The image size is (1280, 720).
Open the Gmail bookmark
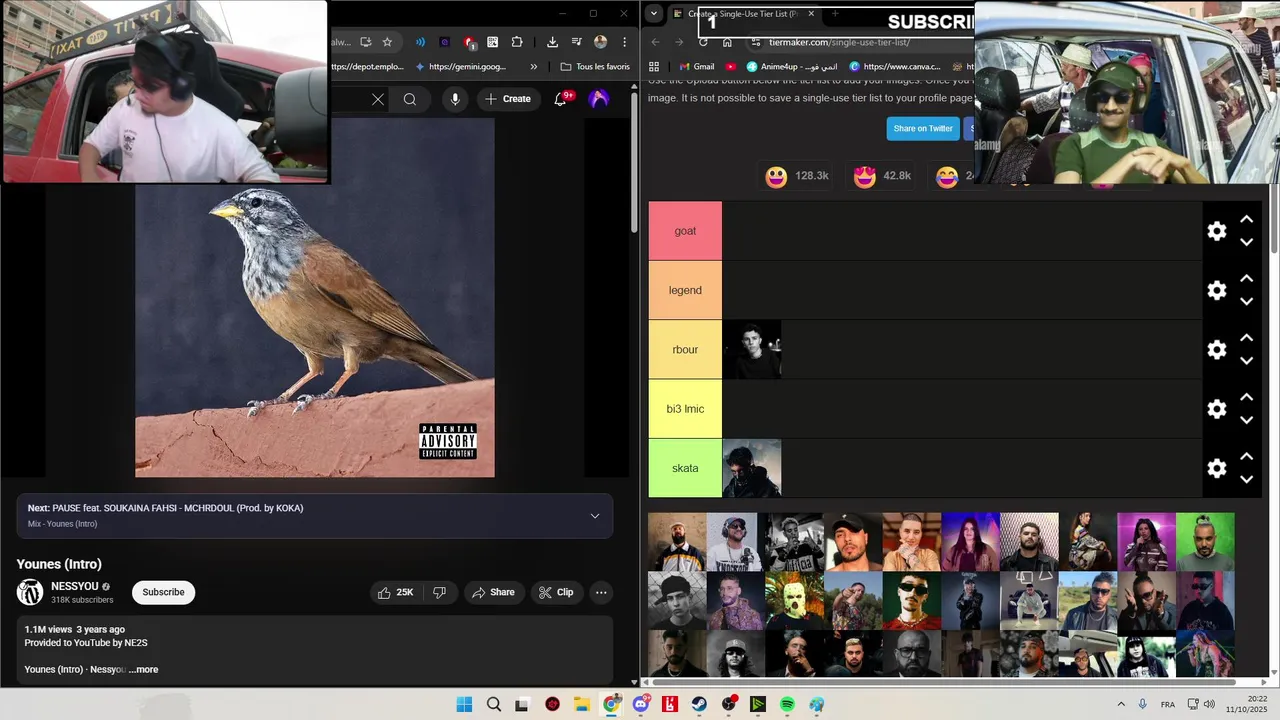[696, 67]
